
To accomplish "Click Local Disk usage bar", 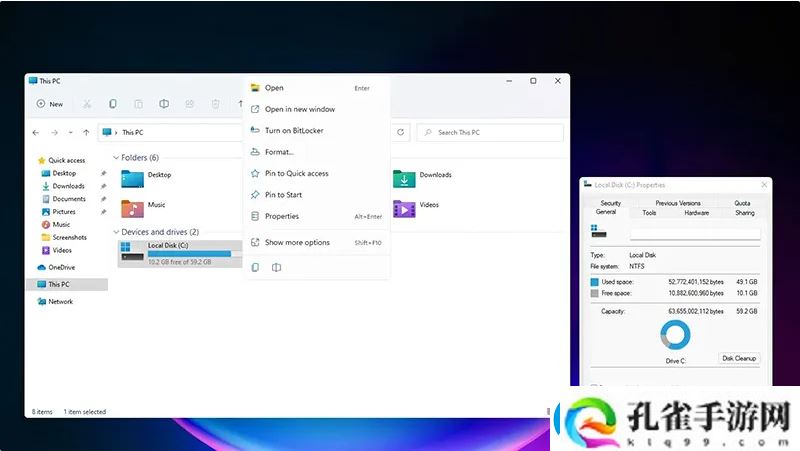I will click(193, 254).
